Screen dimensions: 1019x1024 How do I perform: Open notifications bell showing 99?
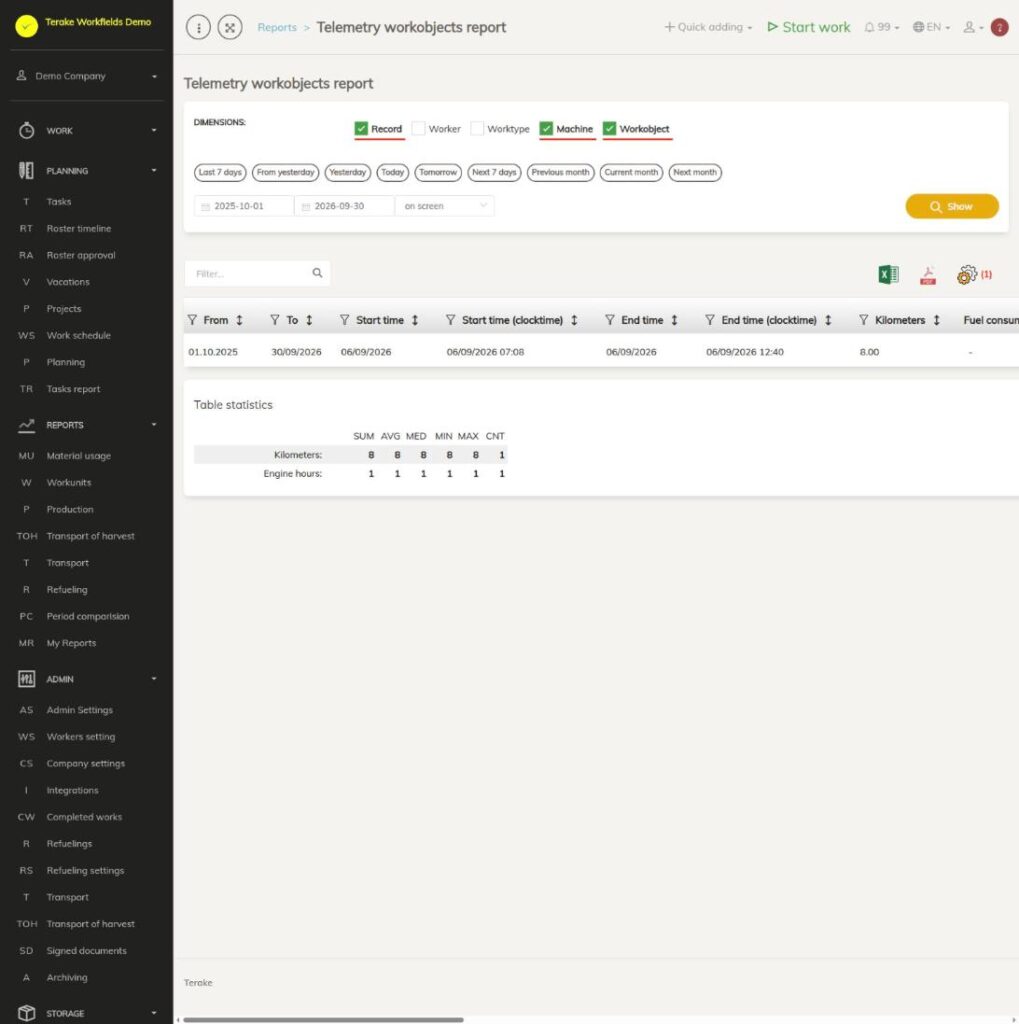click(882, 27)
